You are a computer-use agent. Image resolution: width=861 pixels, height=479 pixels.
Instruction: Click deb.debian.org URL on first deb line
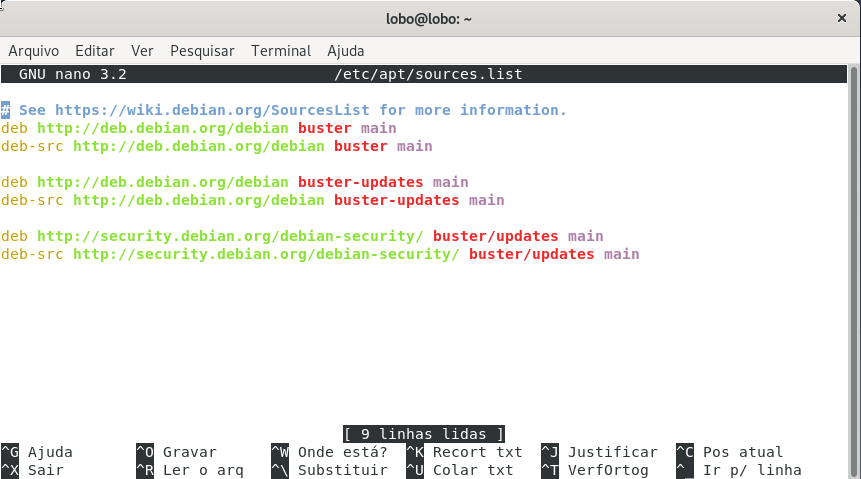pyautogui.click(x=163, y=128)
